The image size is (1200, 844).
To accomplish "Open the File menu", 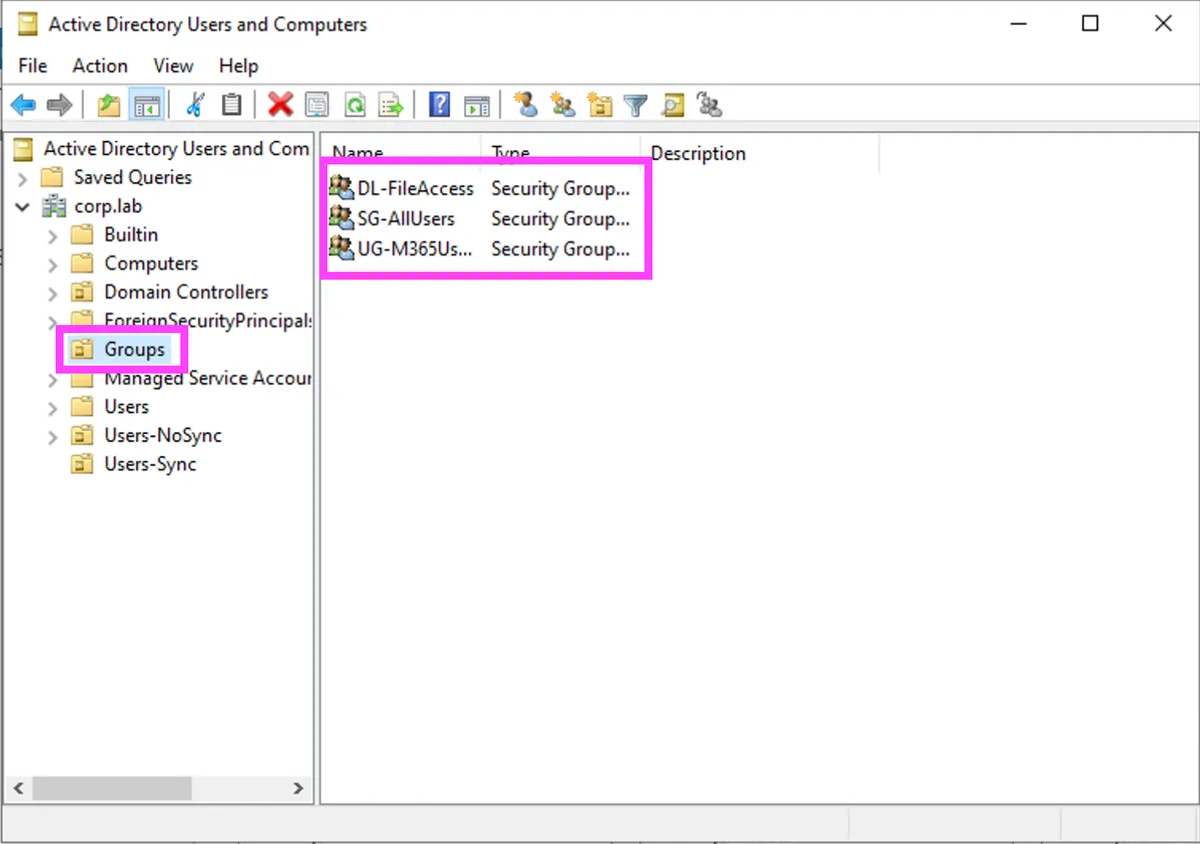I will click(x=33, y=66).
